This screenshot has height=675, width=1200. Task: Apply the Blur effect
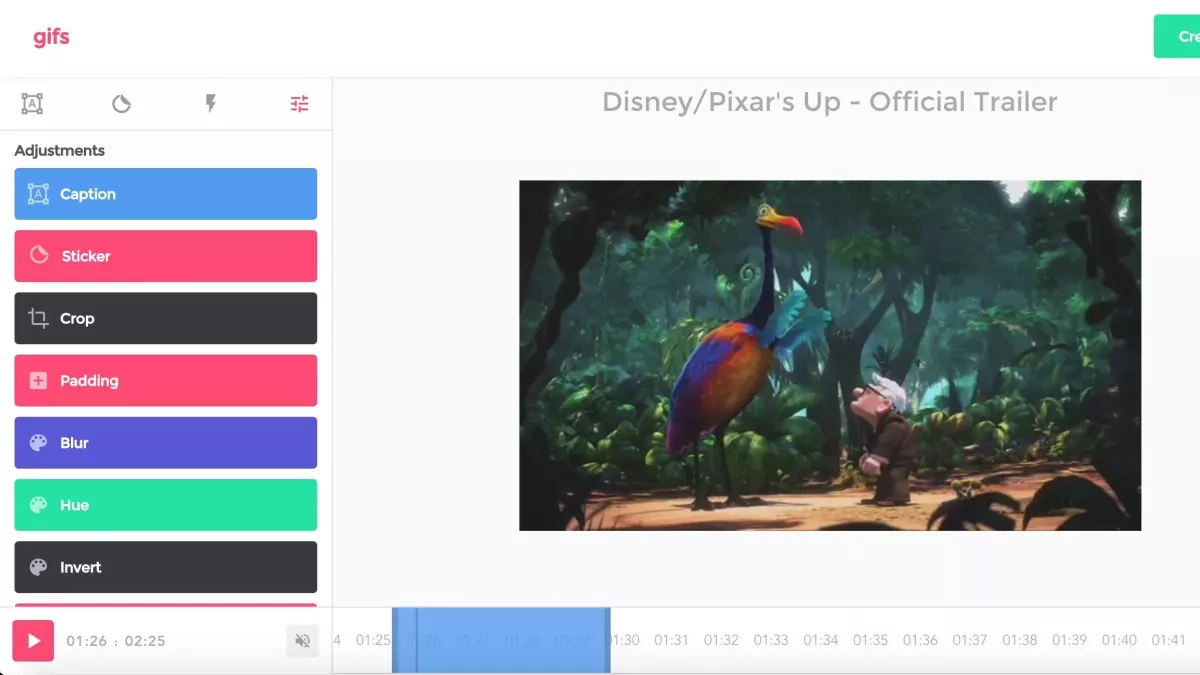166,443
